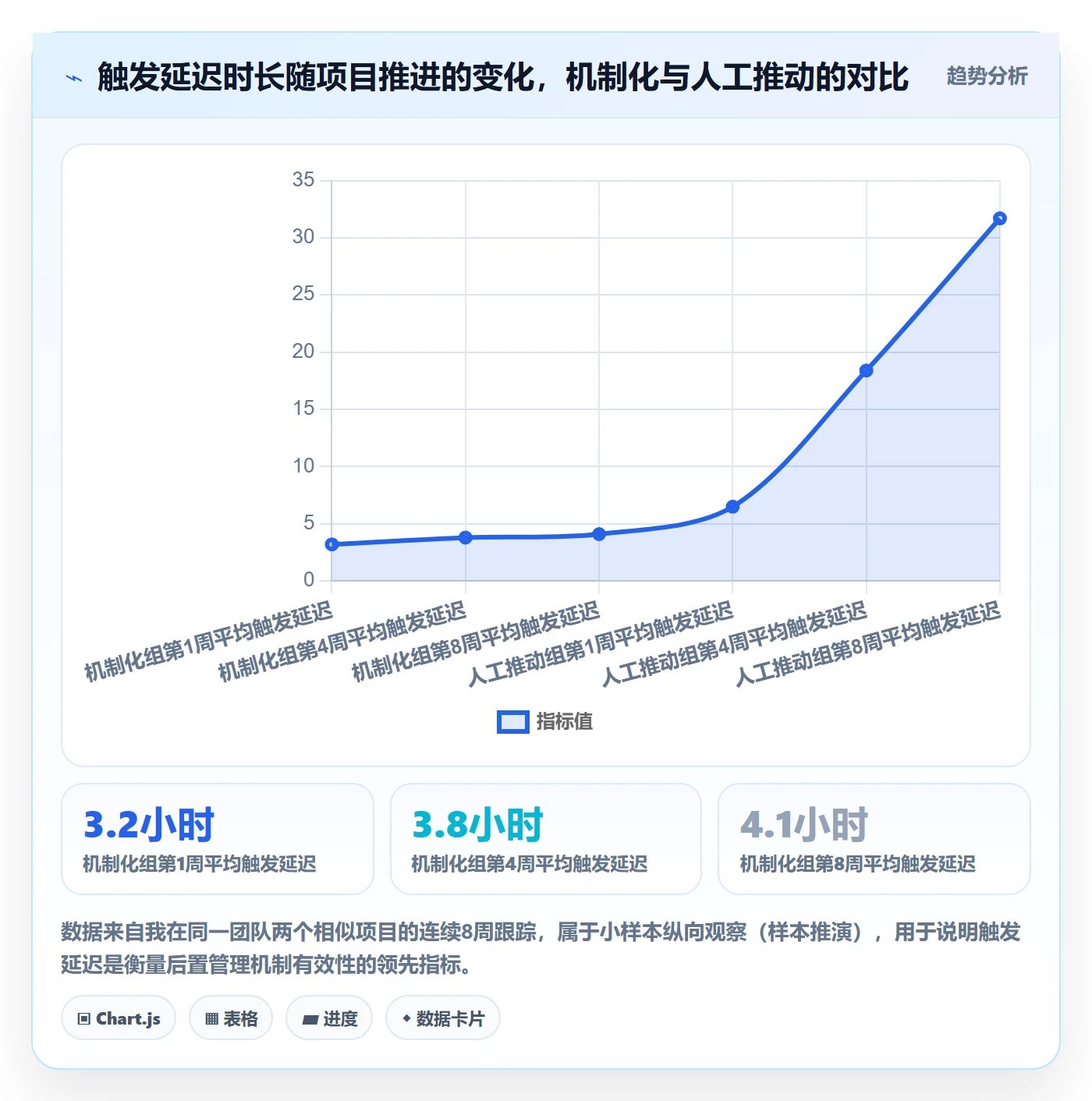
Task: Click the chart data point for 人工推动组第4周
Action: pos(866,370)
